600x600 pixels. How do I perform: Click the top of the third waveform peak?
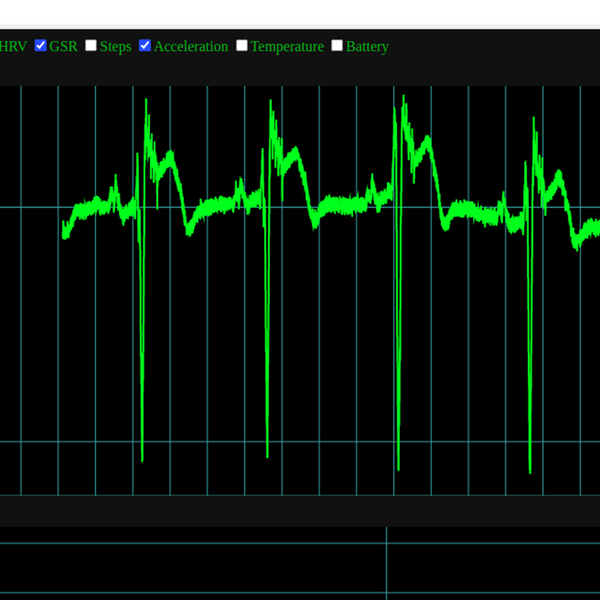coord(402,96)
